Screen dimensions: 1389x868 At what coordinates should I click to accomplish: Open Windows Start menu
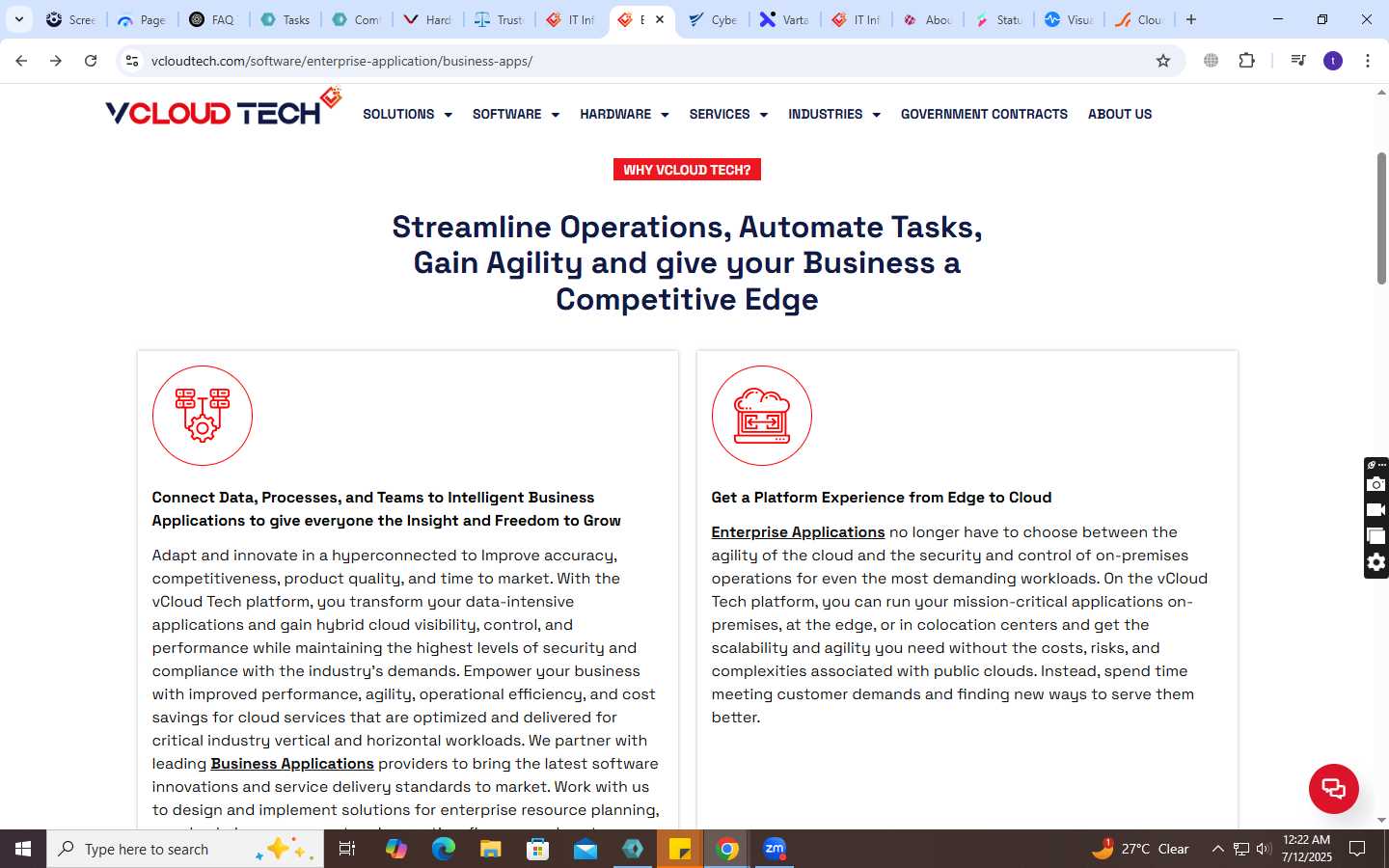coord(23,849)
